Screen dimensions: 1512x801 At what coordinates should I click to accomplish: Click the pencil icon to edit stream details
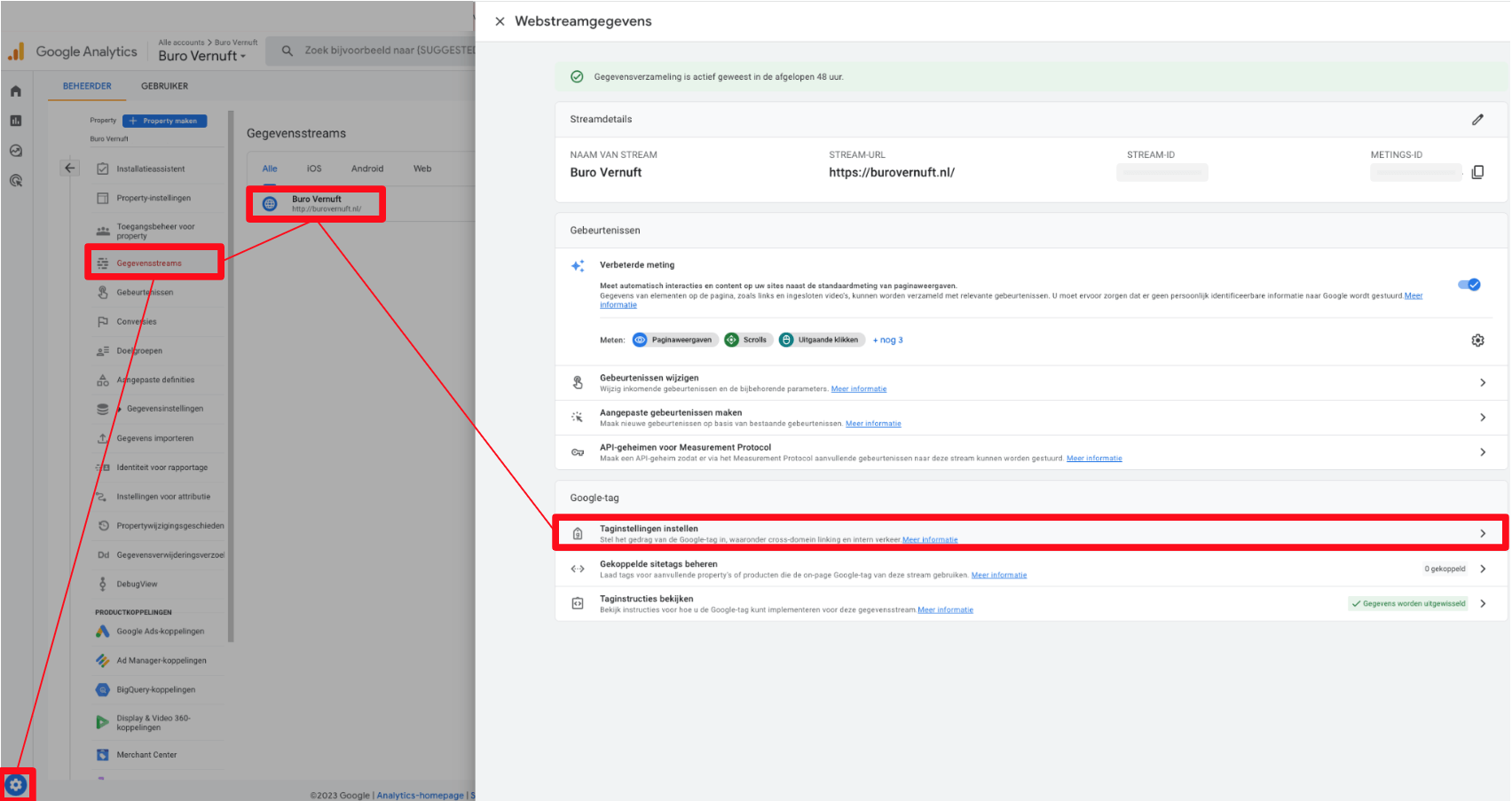1477,120
